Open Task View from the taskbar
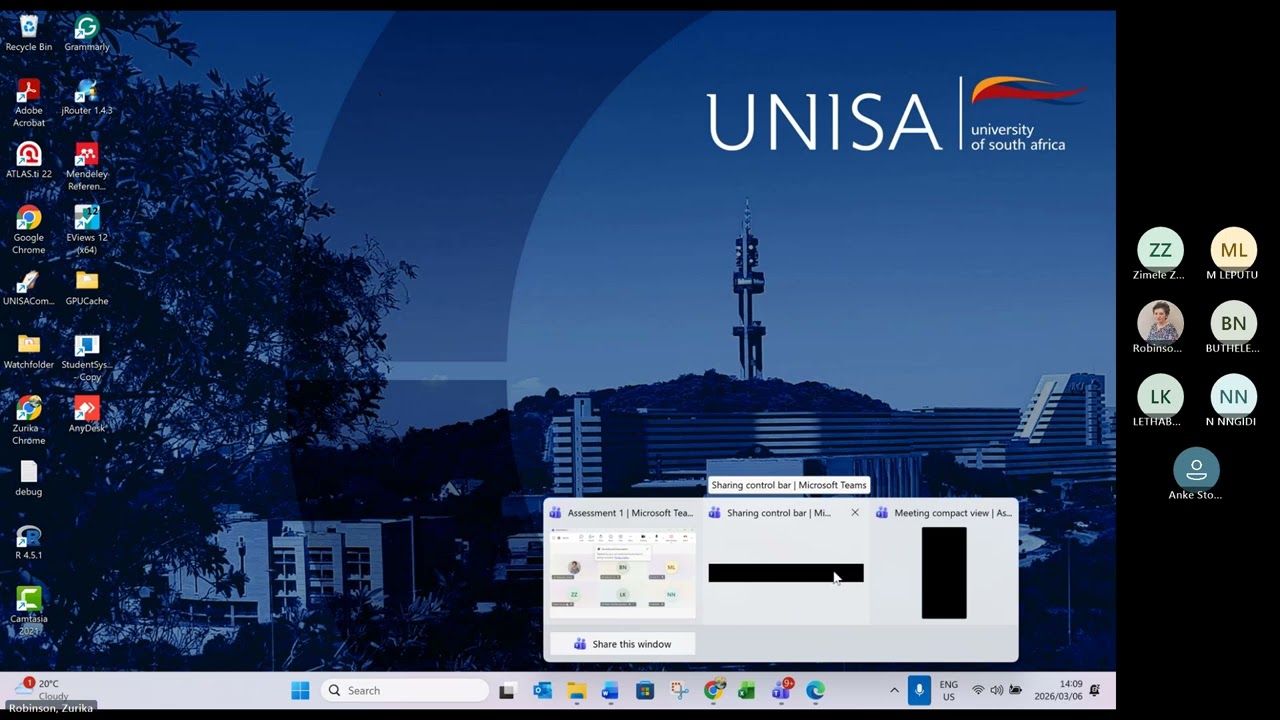This screenshot has width=1280, height=720. coord(508,690)
